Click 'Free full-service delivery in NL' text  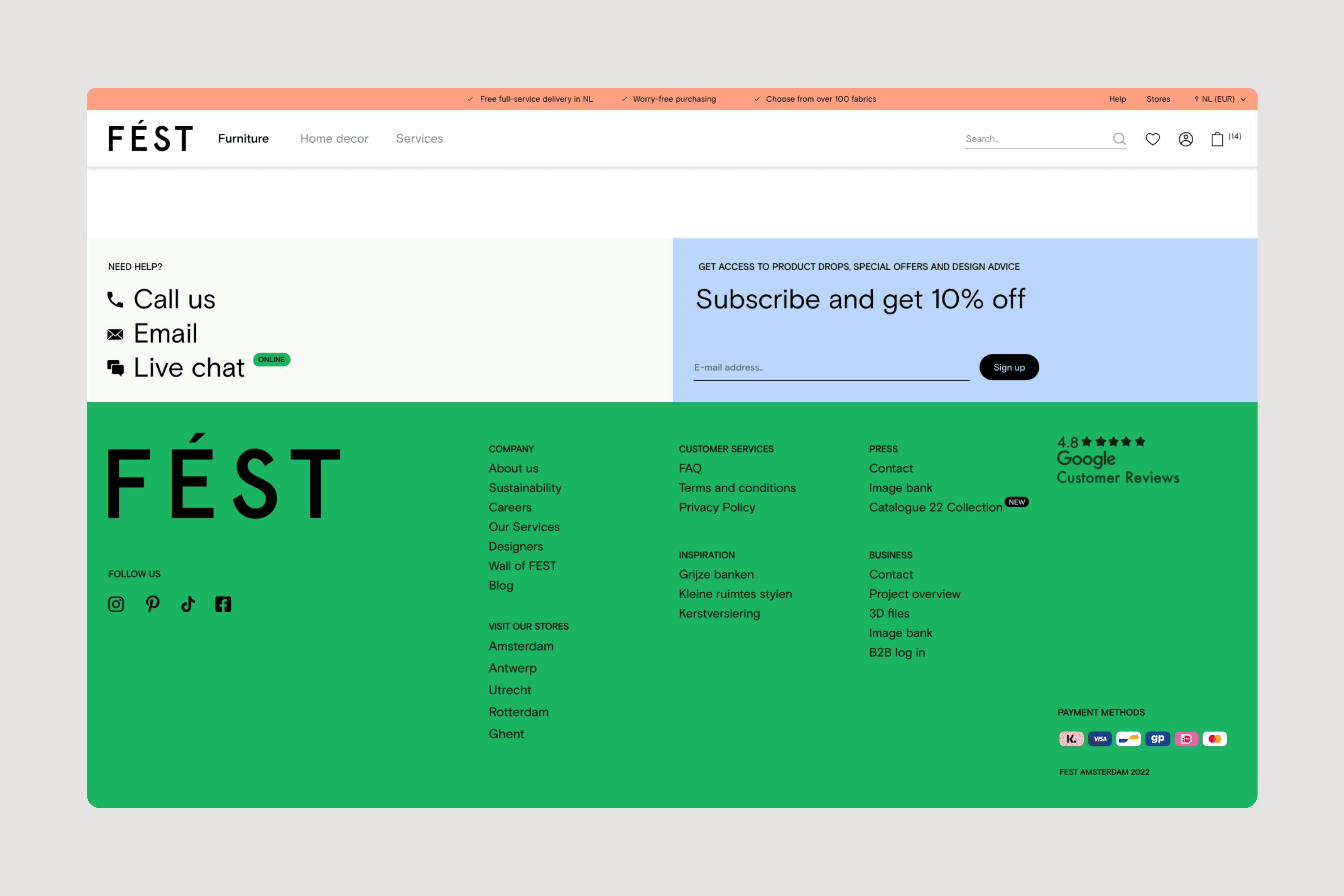(536, 99)
